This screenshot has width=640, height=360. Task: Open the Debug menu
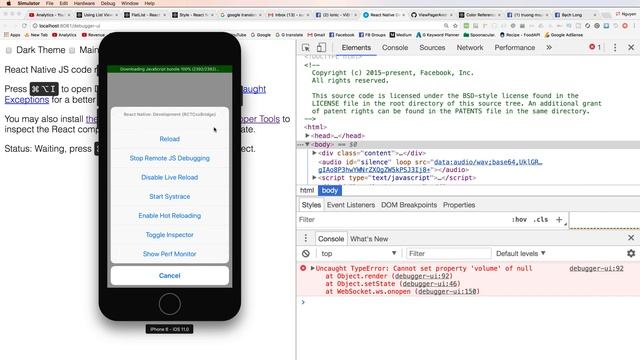(x=108, y=3)
